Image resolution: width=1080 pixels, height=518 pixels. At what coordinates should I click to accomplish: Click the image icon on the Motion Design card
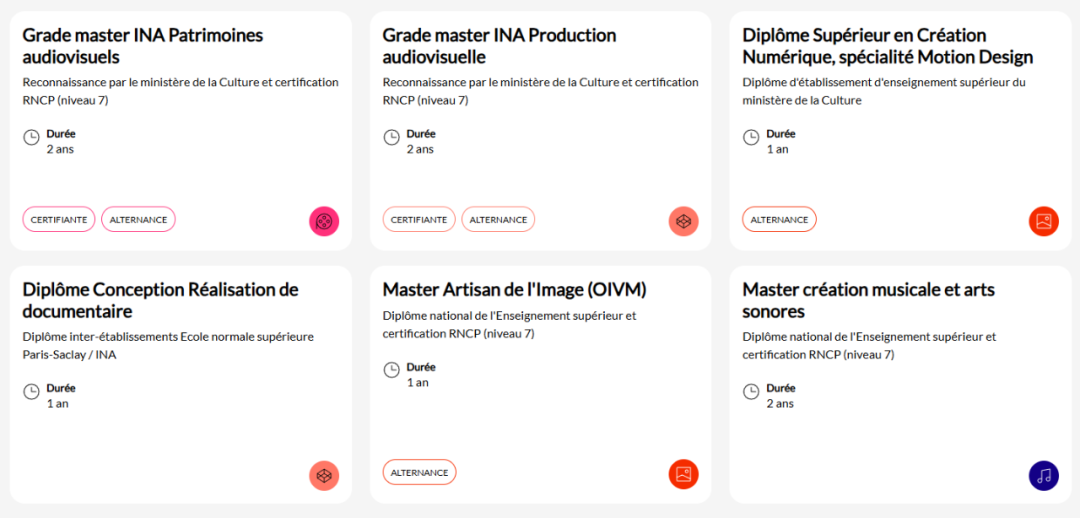click(x=1043, y=221)
